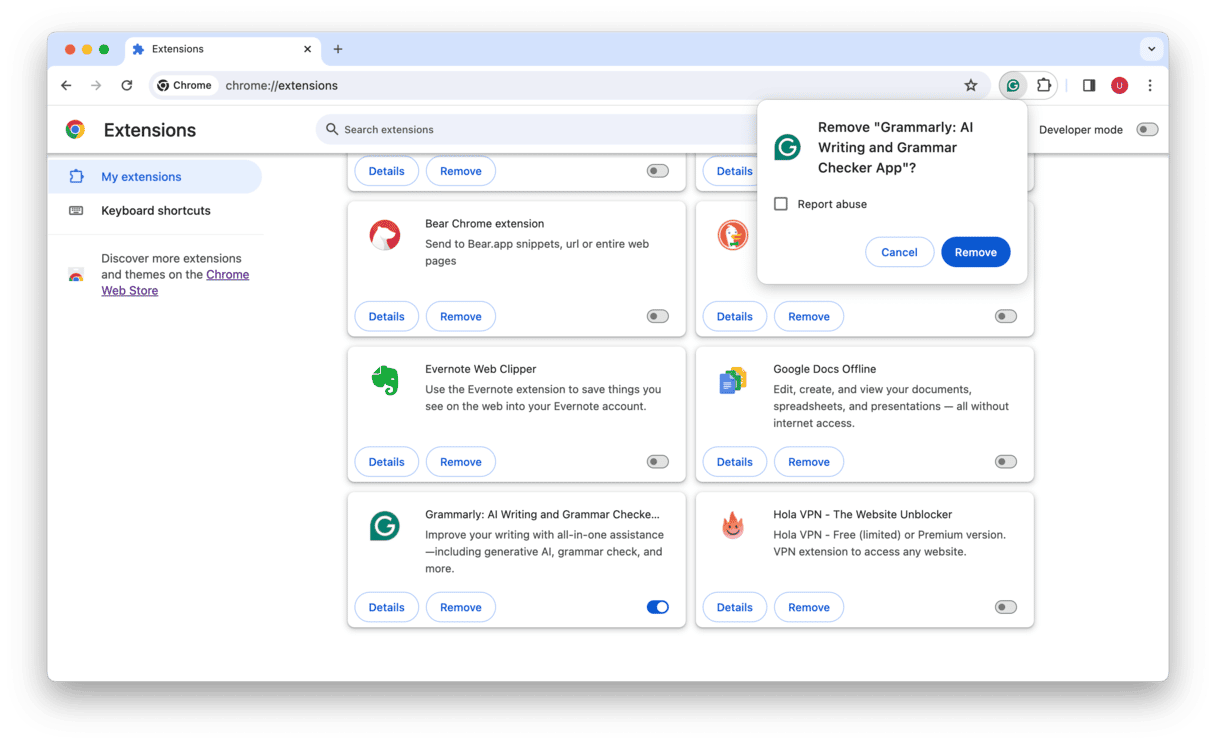The height and width of the screenshot is (744, 1216).
Task: Open Details for Evernote Web Clipper
Action: (x=386, y=462)
